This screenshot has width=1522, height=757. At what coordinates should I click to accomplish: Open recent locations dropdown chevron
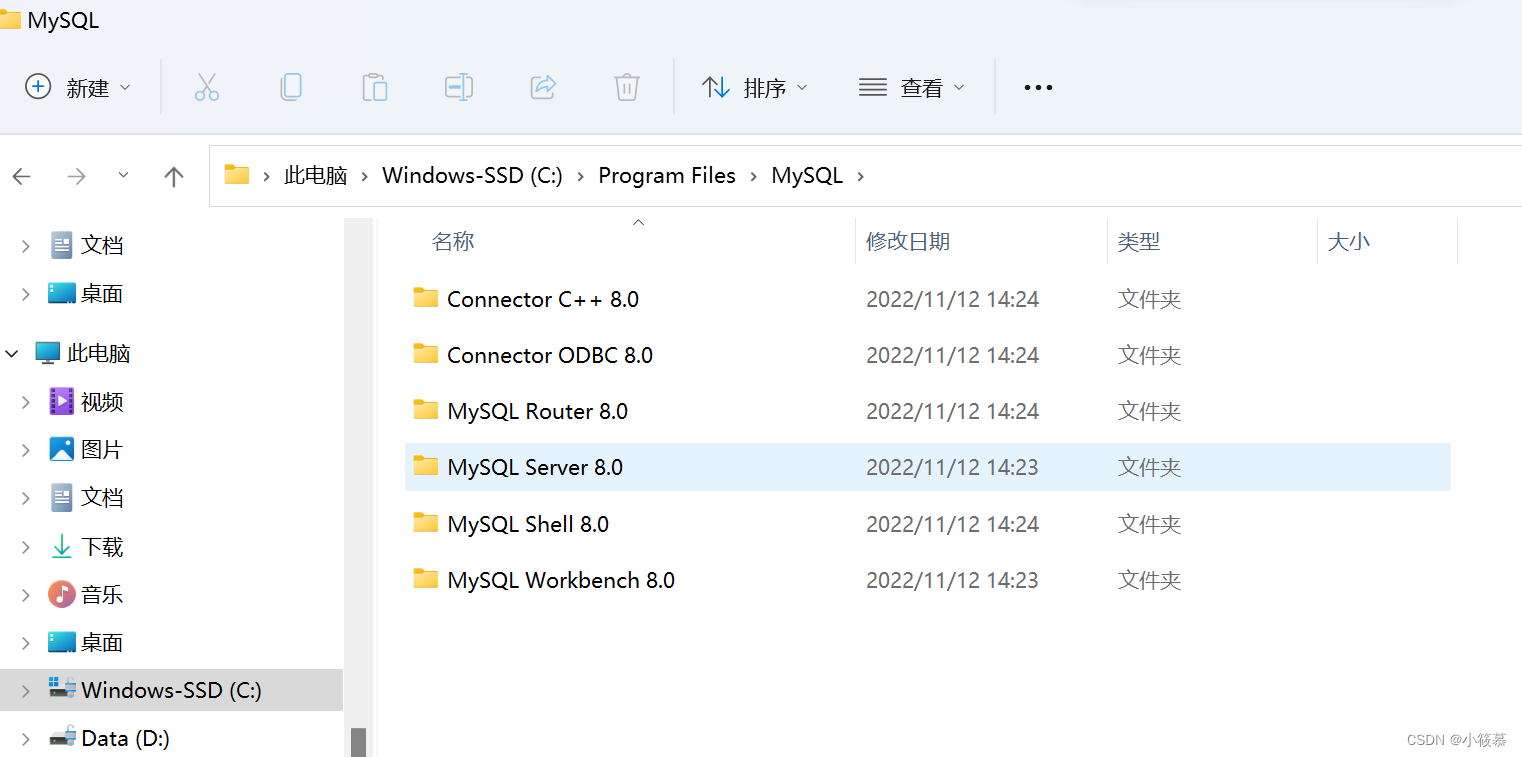click(124, 175)
